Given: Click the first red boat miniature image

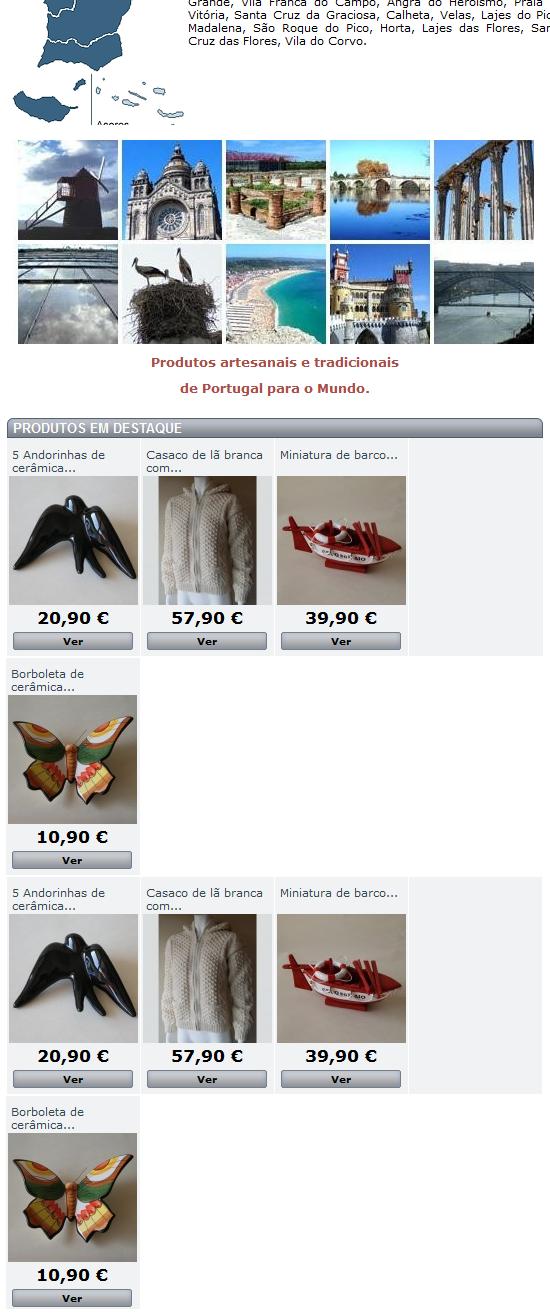Looking at the screenshot, I should [341, 540].
